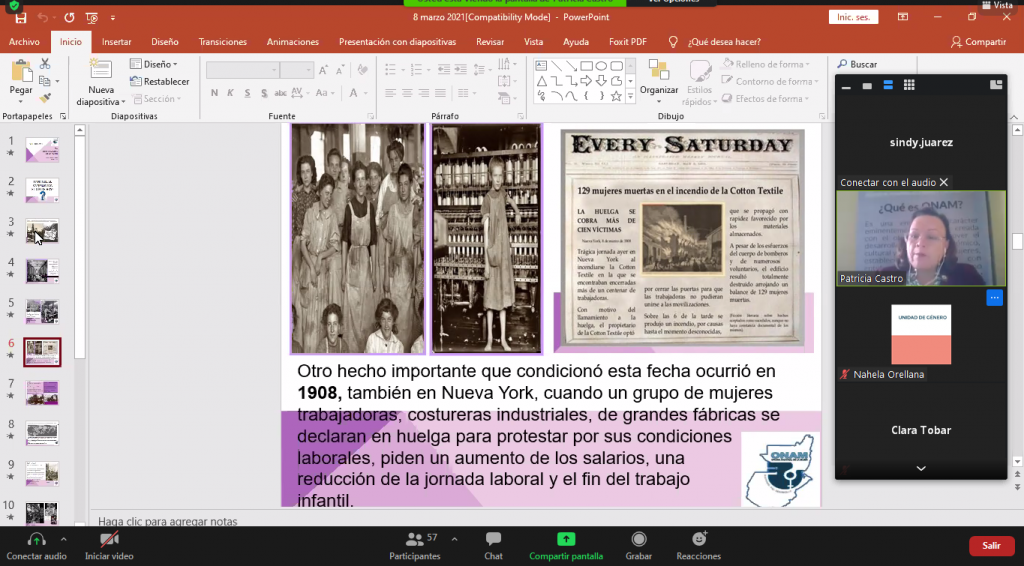1024x566 pixels.
Task: Open the Diseño layout dropdown
Action: (154, 64)
